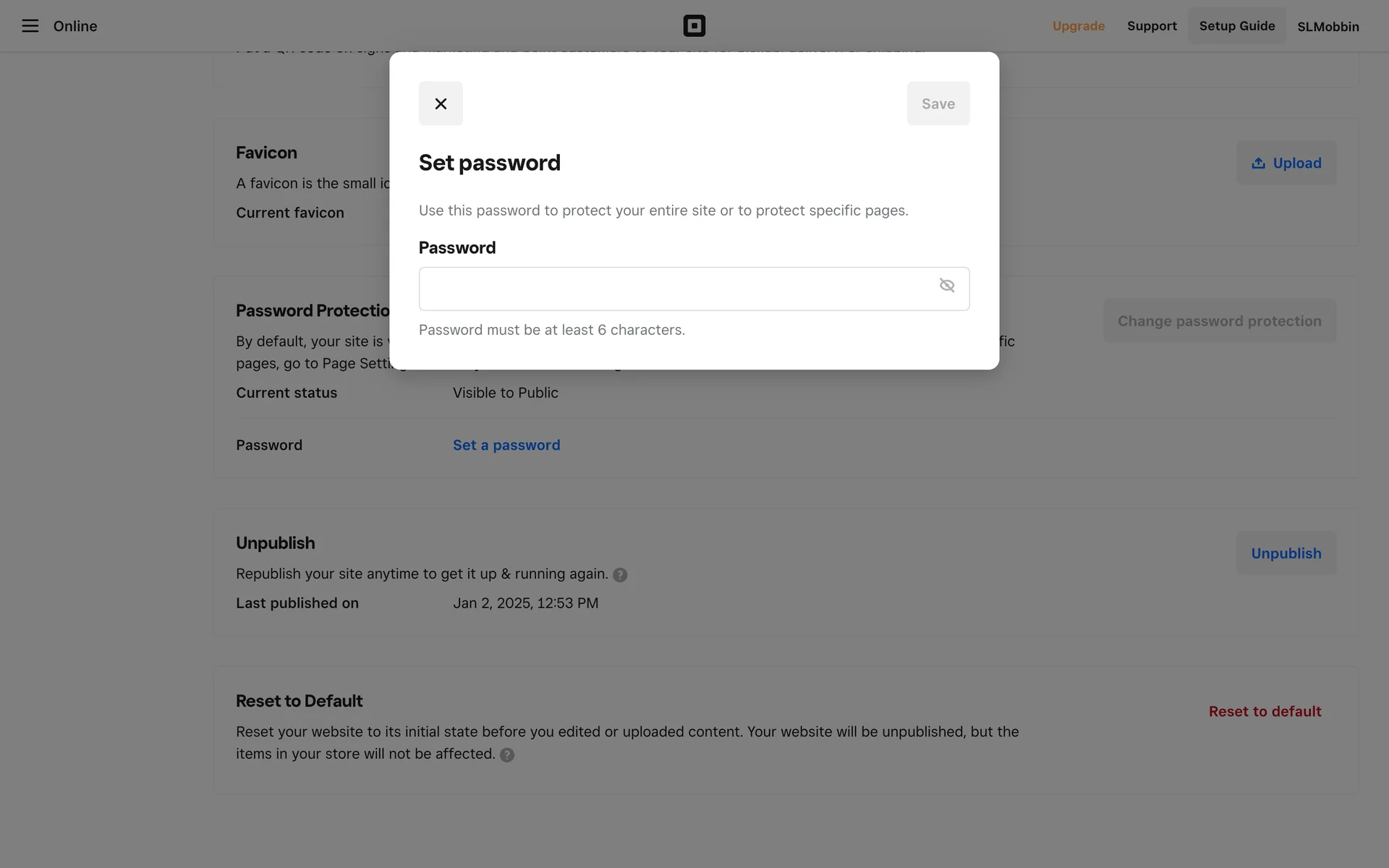Click the Set a password link
This screenshot has width=1389, height=868.
(506, 446)
